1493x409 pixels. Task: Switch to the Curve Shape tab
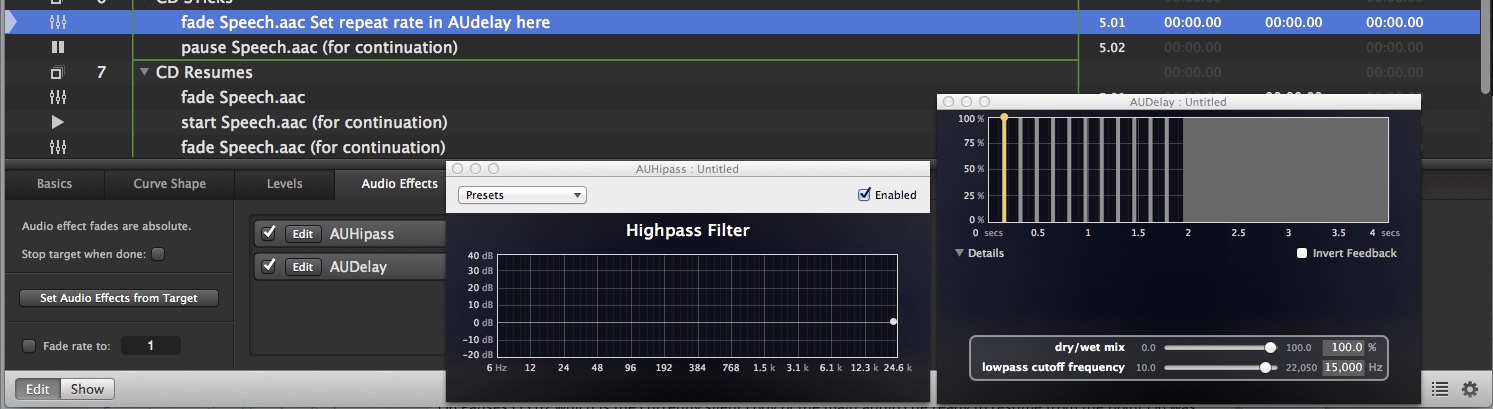(169, 184)
